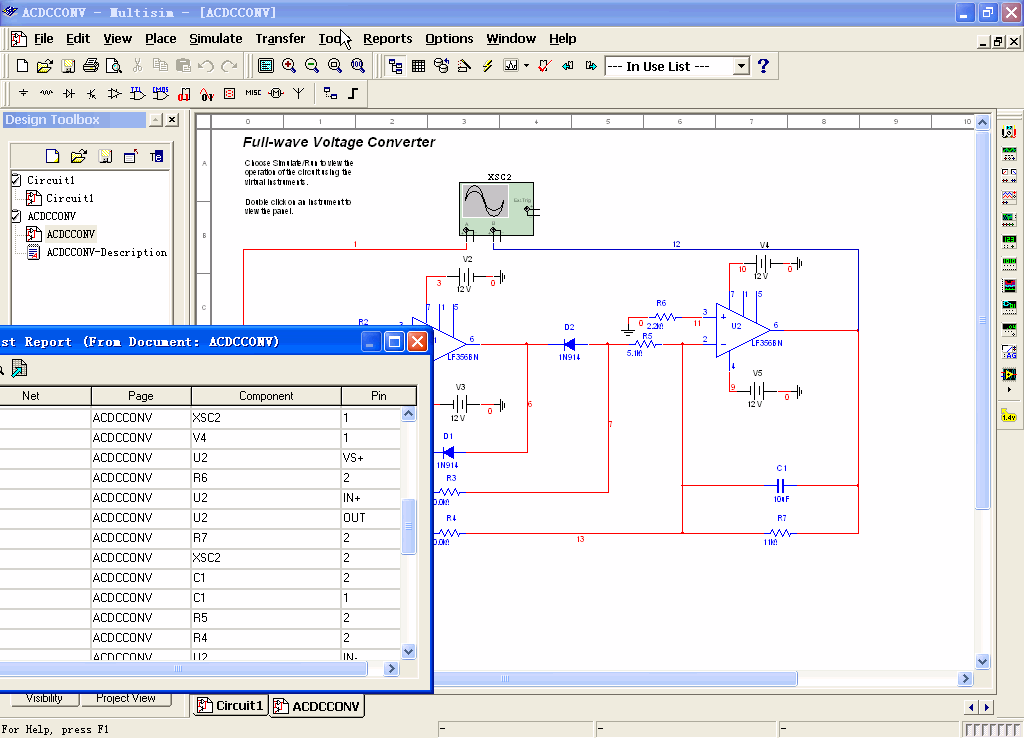Screen dimensions: 1024x738
Task: Open Print Preview from the toolbar
Action: click(x=114, y=66)
